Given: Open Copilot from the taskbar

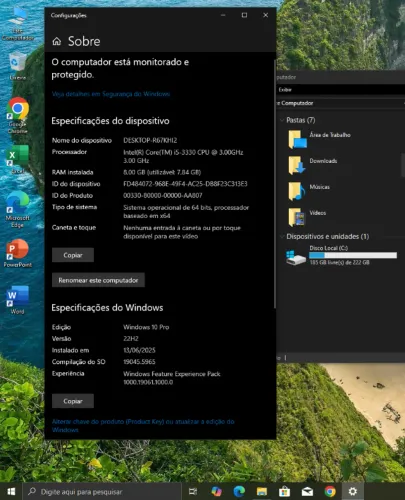Looking at the screenshot, I should [217, 491].
